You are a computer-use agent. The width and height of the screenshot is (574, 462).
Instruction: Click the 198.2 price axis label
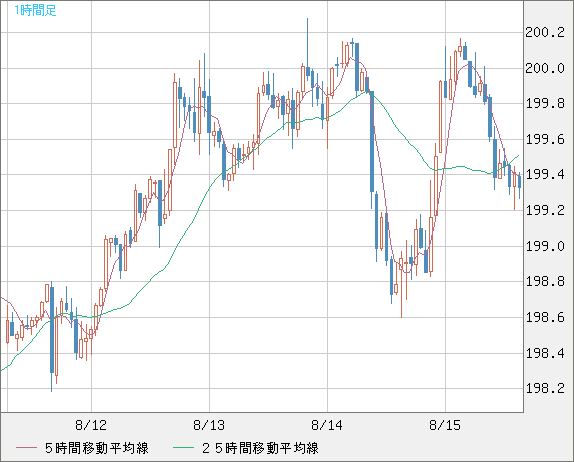click(x=545, y=388)
